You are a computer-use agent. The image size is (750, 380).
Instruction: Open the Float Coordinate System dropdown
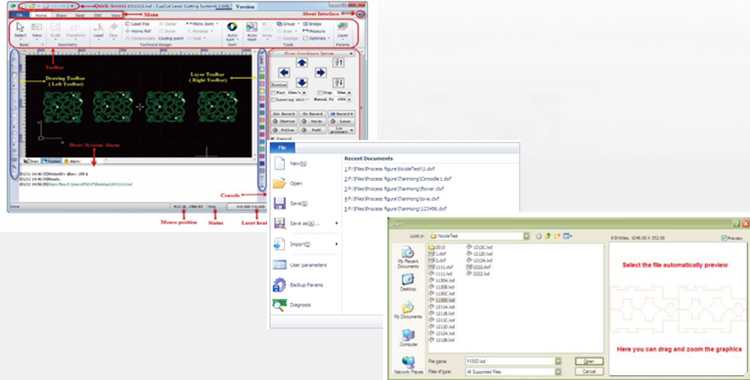click(x=352, y=54)
